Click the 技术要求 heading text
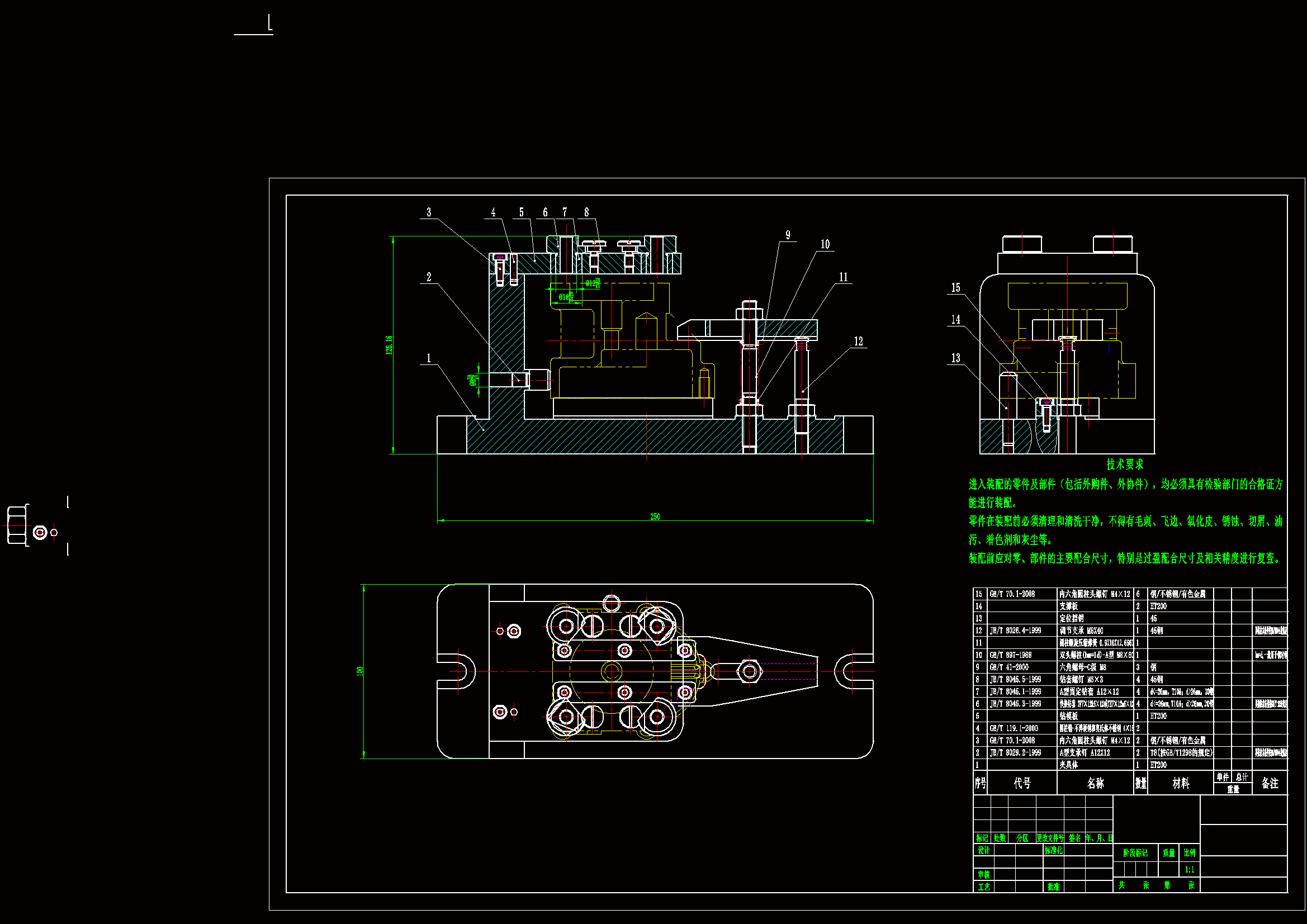This screenshot has height=924, width=1307. coord(1125,465)
